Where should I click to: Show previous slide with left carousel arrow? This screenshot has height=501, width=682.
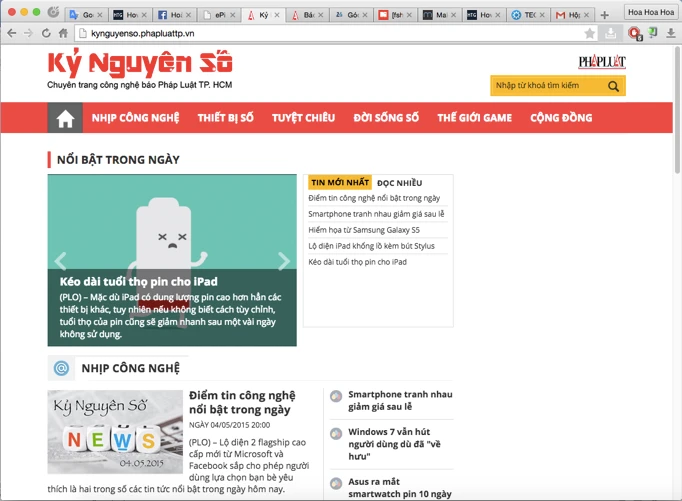click(60, 261)
